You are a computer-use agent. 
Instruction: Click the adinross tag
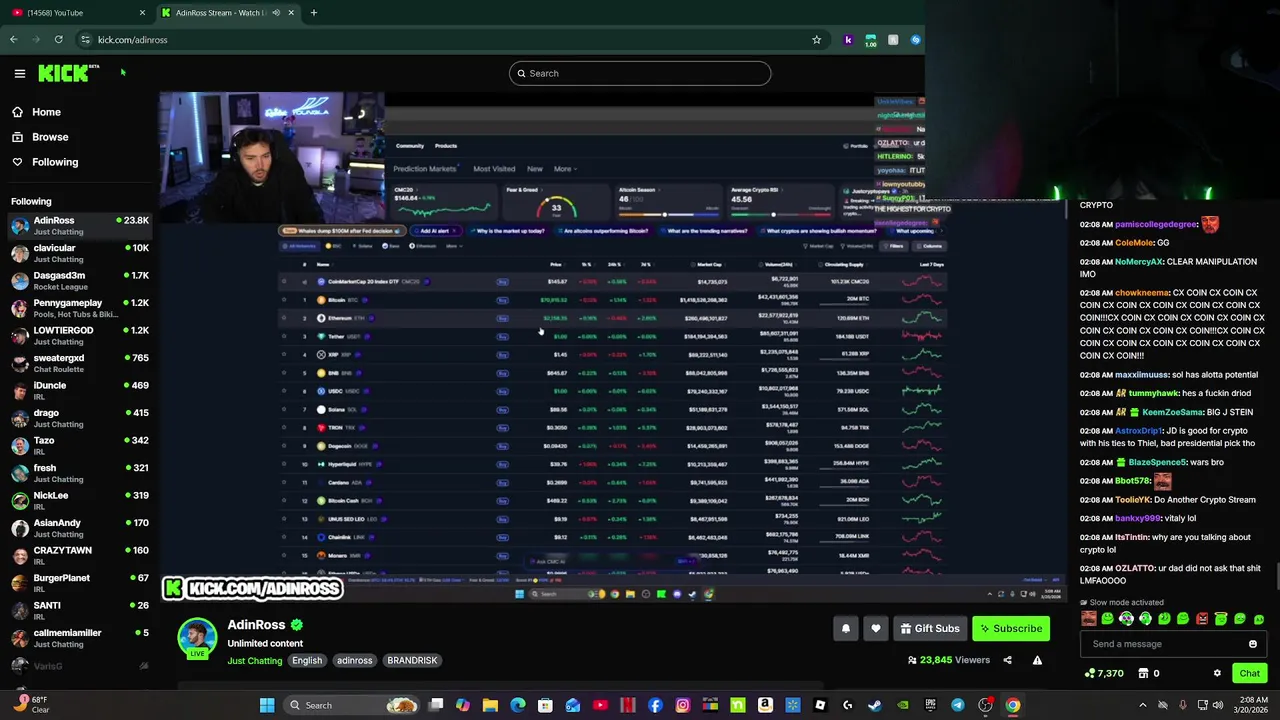354,661
